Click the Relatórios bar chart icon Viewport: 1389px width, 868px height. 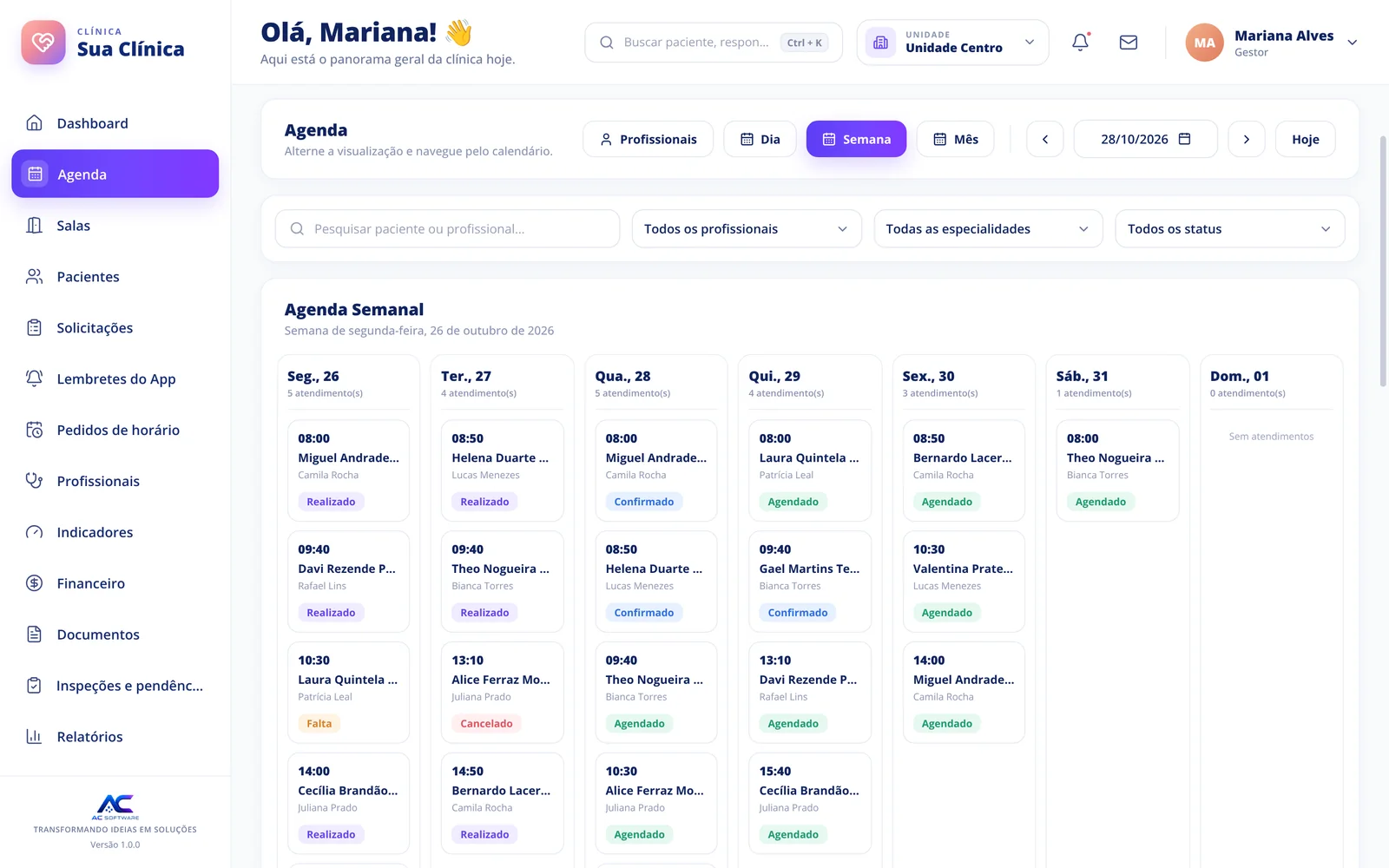coord(35,737)
